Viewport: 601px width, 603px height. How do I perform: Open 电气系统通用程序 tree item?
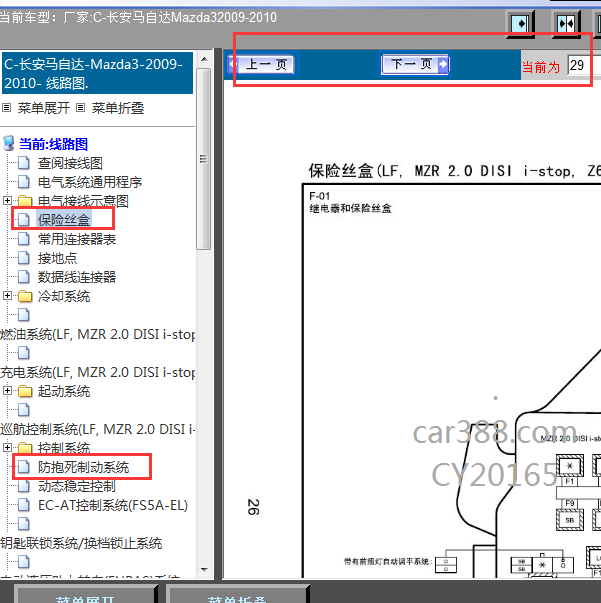[x=90, y=182]
